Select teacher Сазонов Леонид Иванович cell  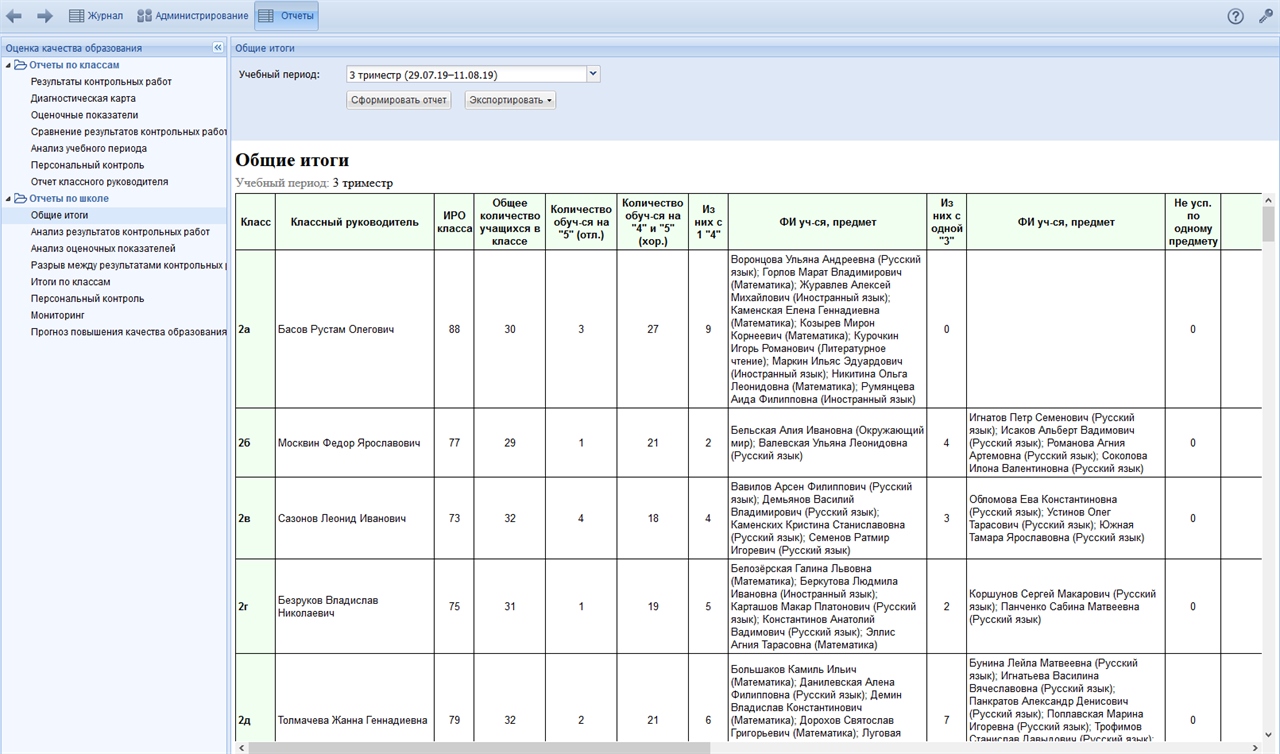pos(355,519)
